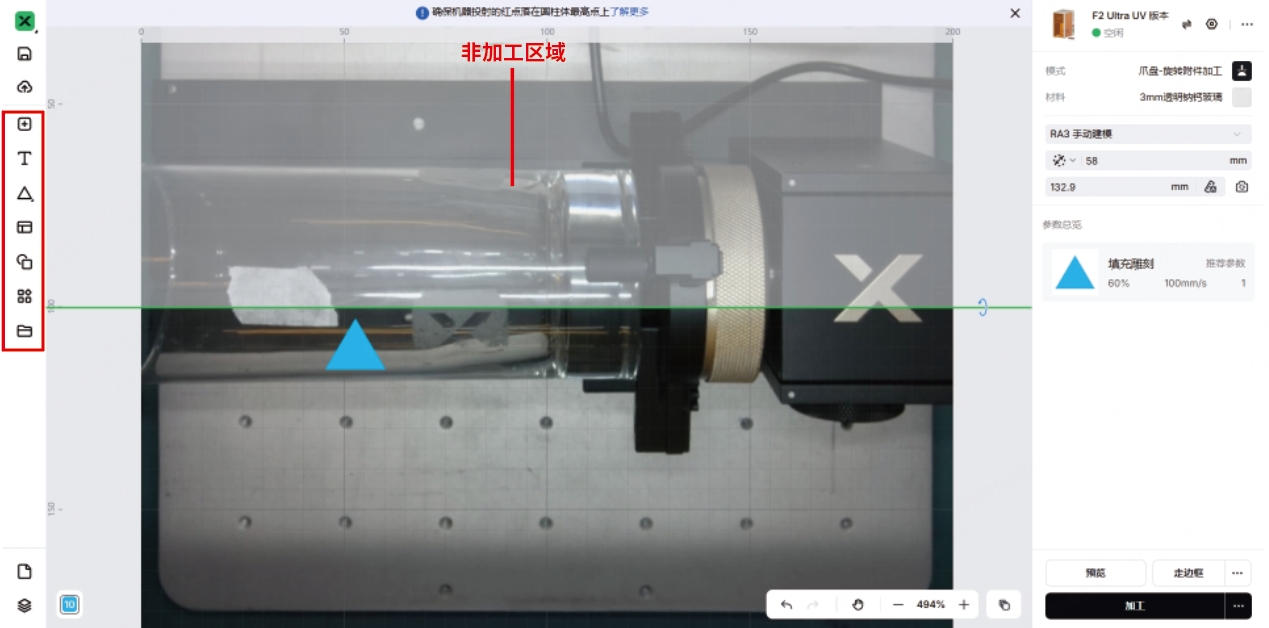Click the import image icon in sidebar
Image resolution: width=1269 pixels, height=628 pixels.
coord(25,124)
